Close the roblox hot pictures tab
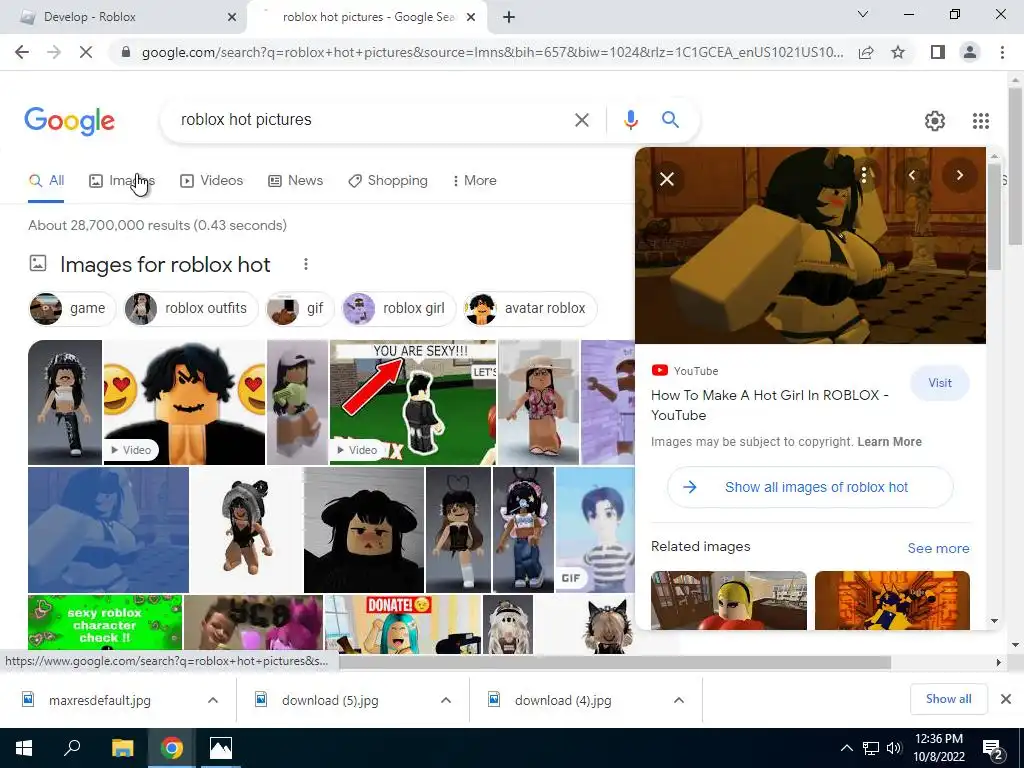 [x=471, y=17]
